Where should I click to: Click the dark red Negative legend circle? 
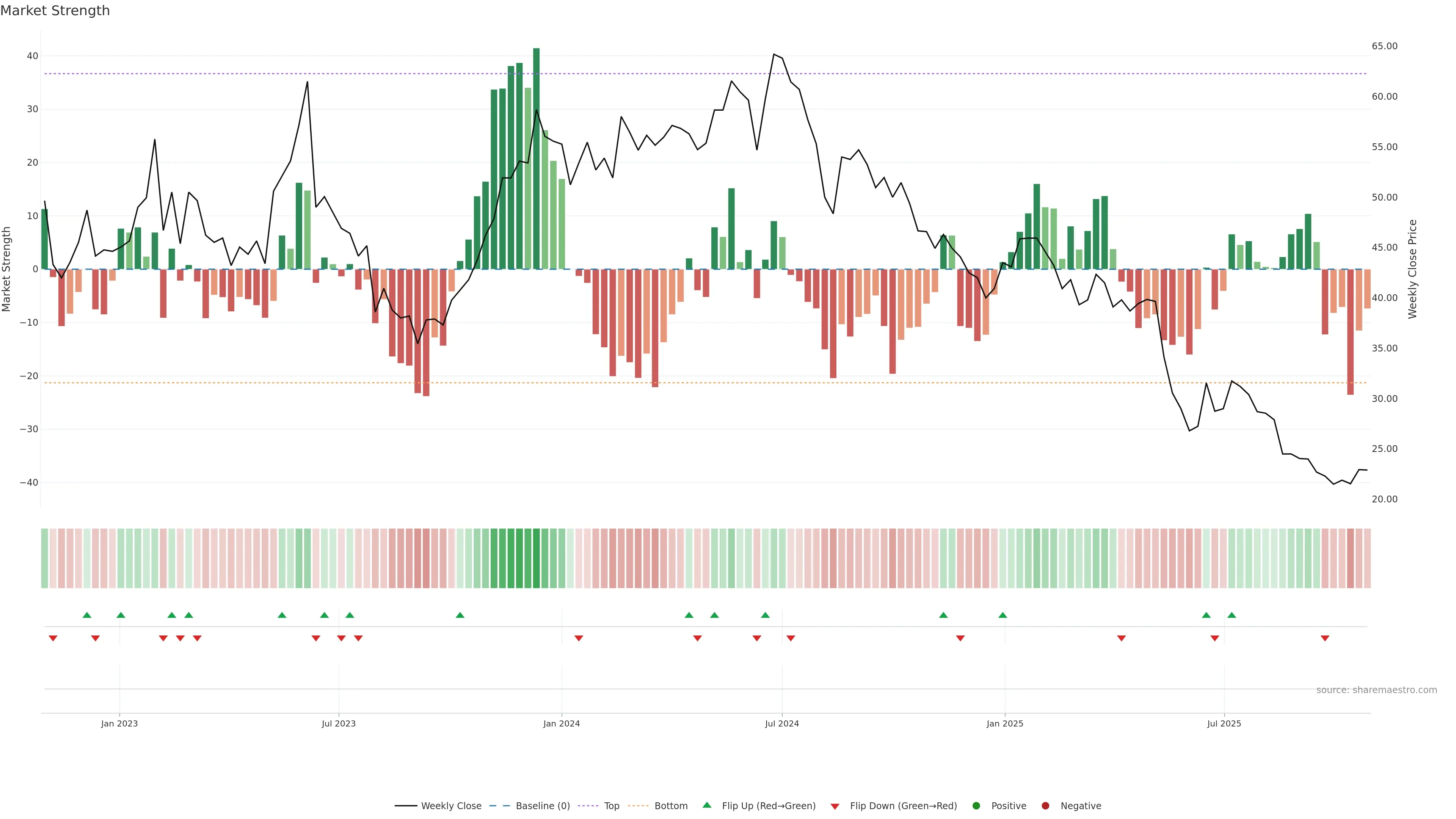[x=1046, y=806]
